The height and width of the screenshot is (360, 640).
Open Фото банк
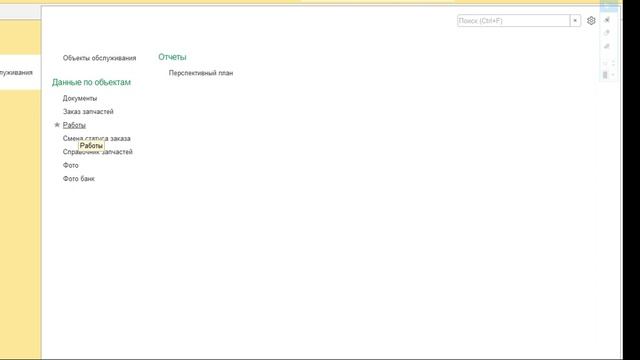[79, 179]
